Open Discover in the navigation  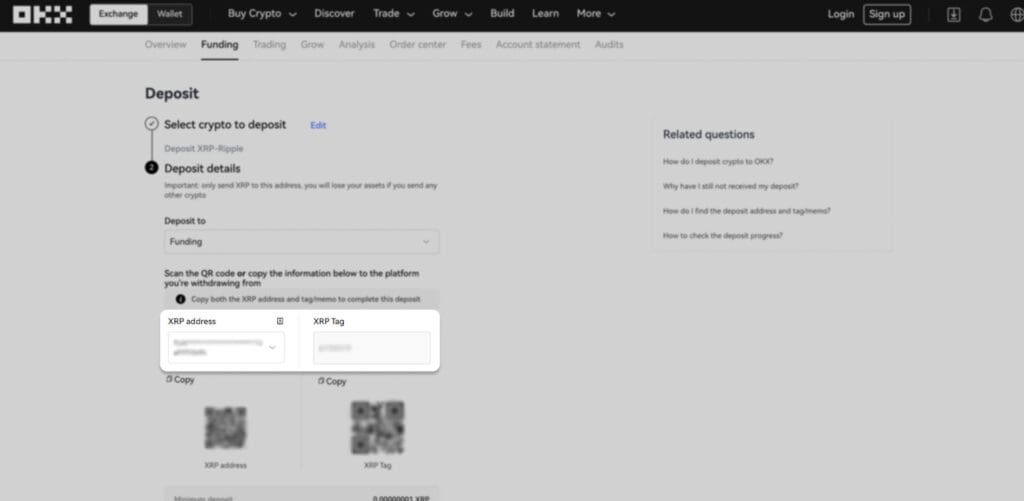pyautogui.click(x=334, y=14)
